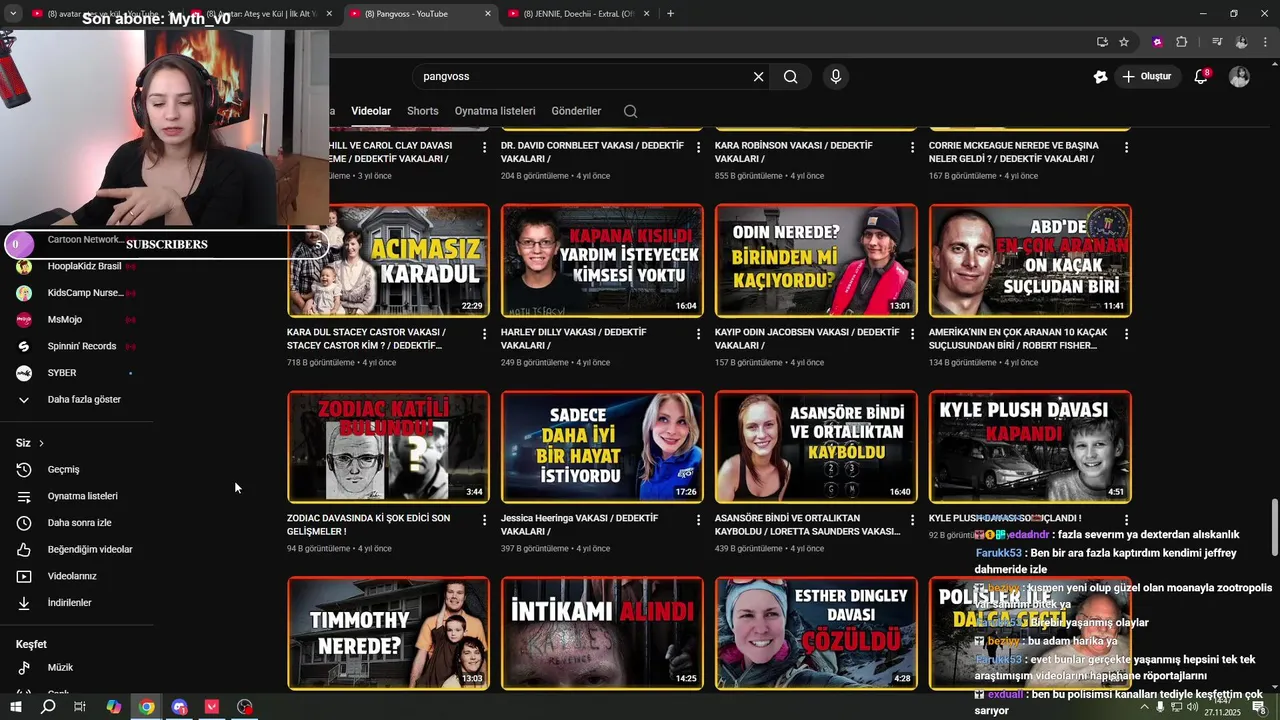Click the purple extension icon in the Chrome toolbar
This screenshot has height=720, width=1280.
[x=1157, y=42]
